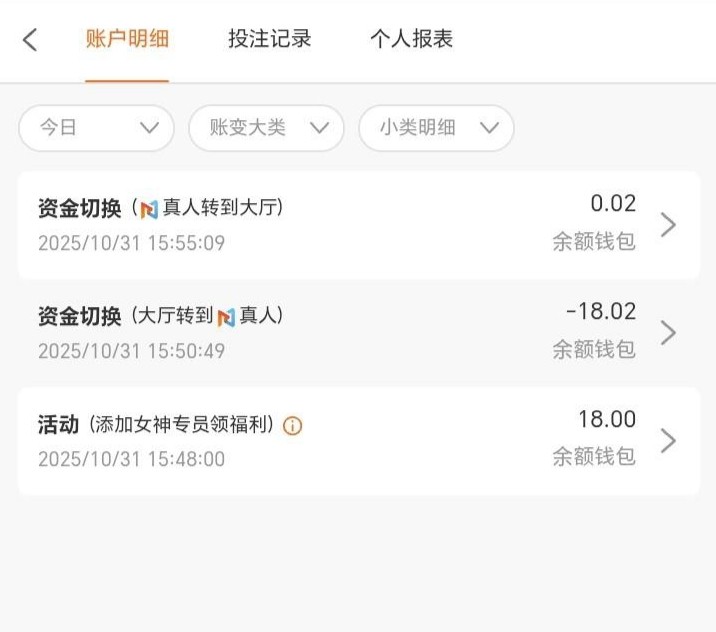This screenshot has width=716, height=632.
Task: Click the info icon beside 添加女神专员领福利
Action: pyautogui.click(x=292, y=426)
